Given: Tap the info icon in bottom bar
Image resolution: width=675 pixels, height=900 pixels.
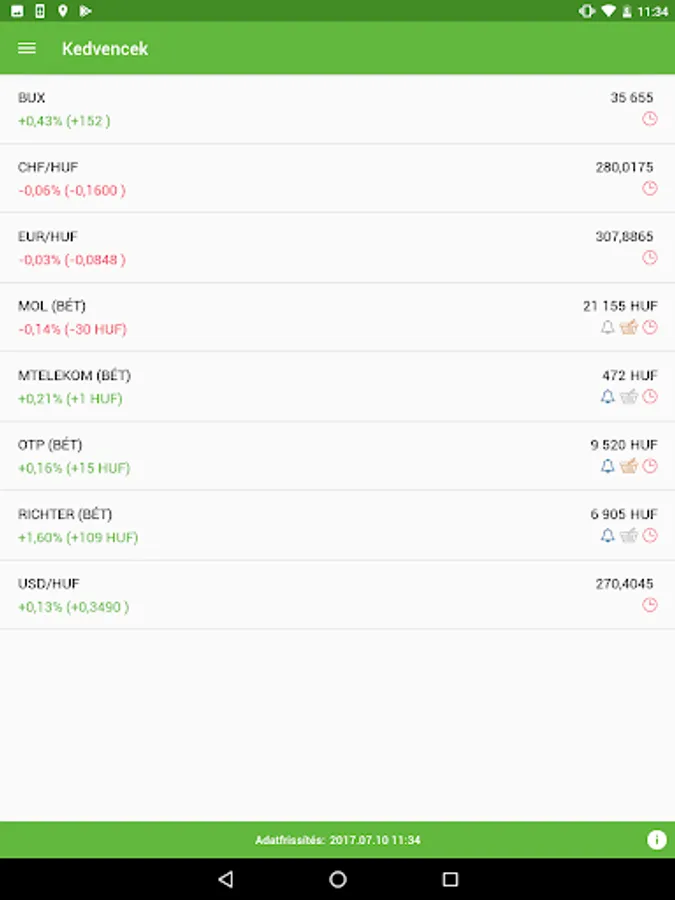Looking at the screenshot, I should pos(656,840).
